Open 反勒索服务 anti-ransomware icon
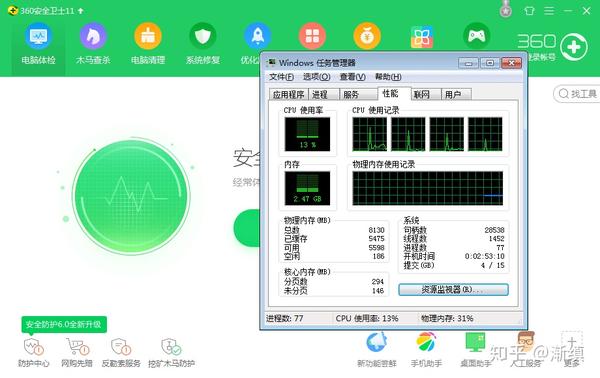This screenshot has width=600, height=378. pyautogui.click(x=121, y=347)
